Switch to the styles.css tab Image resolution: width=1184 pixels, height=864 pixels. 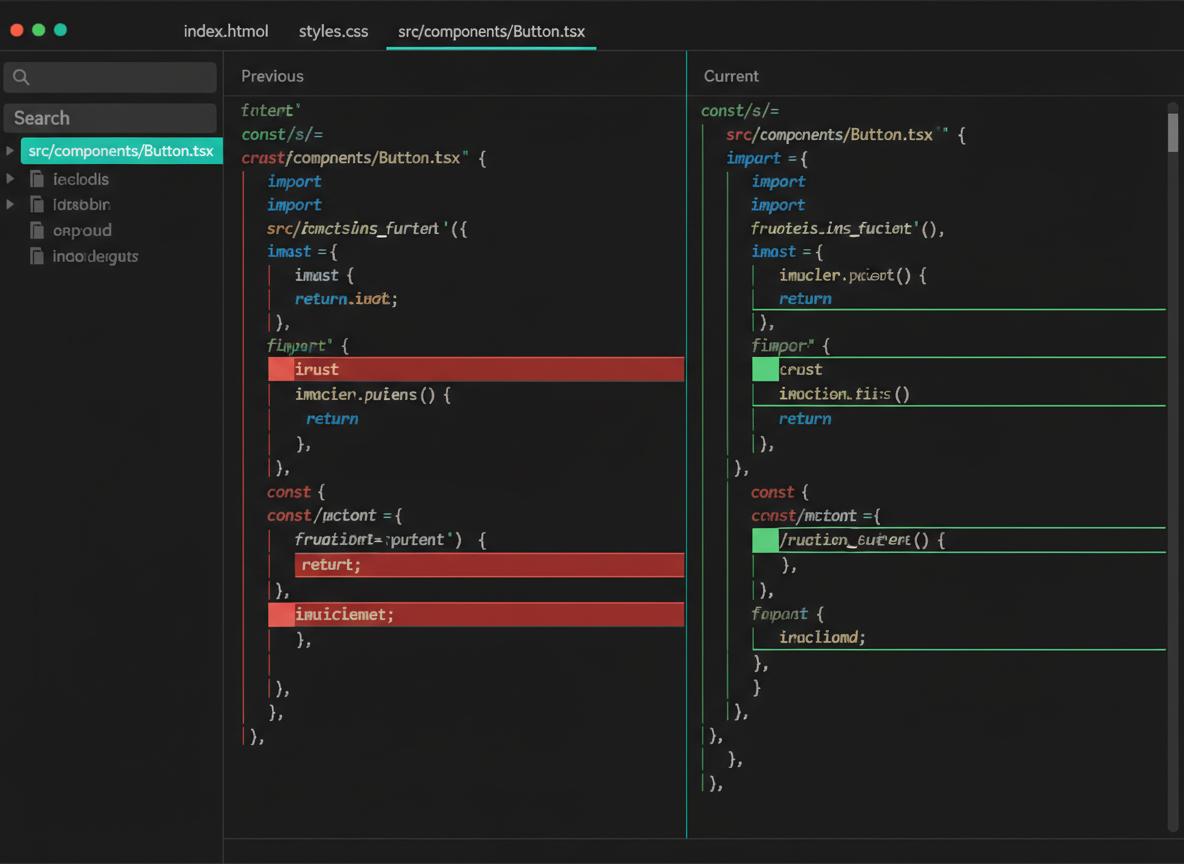(333, 31)
